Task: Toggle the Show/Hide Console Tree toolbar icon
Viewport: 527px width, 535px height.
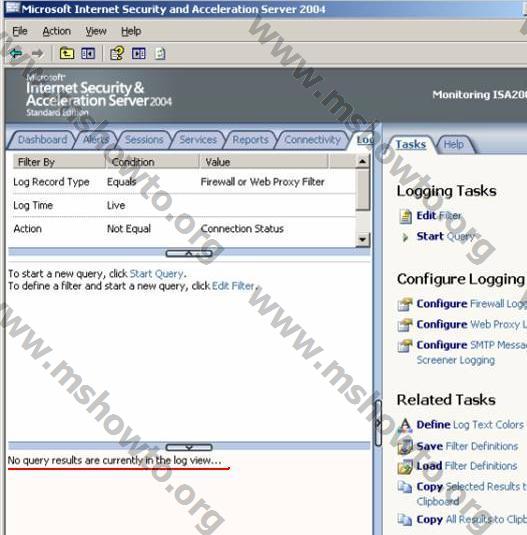Action: 88,54
